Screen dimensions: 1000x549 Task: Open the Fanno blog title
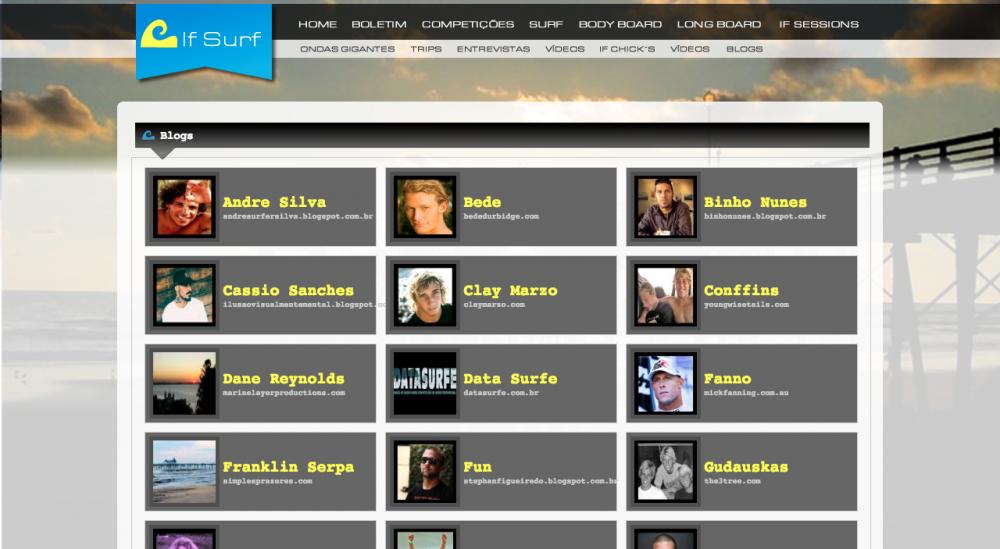[728, 378]
